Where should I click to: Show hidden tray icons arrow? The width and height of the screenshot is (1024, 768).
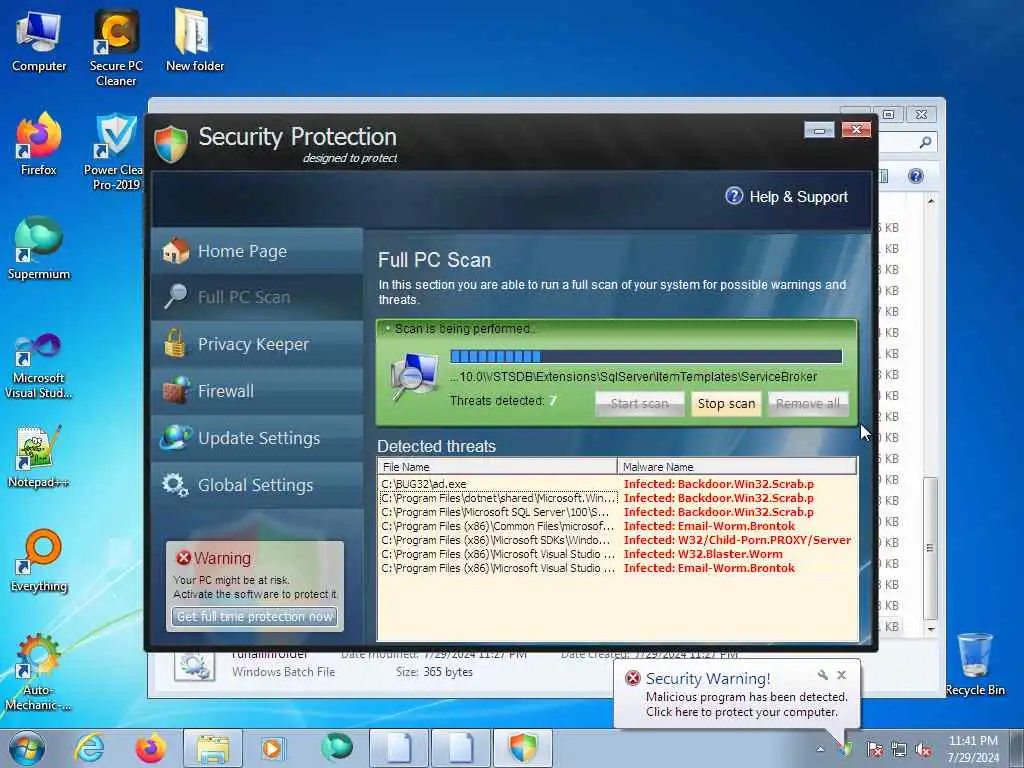820,749
